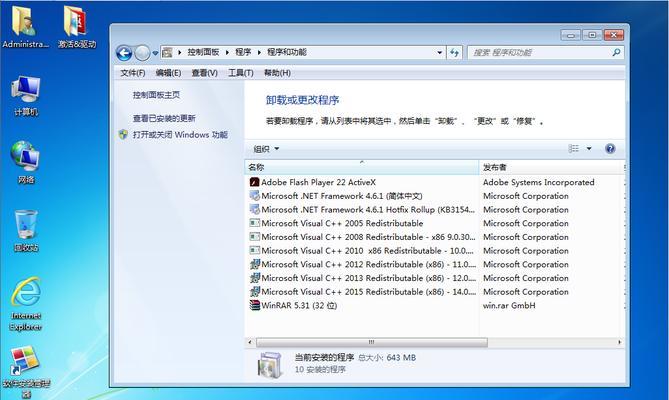This screenshot has width=669, height=400.
Task: Open 打开或关闭 Windows 功能 link
Action: pyautogui.click(x=180, y=135)
